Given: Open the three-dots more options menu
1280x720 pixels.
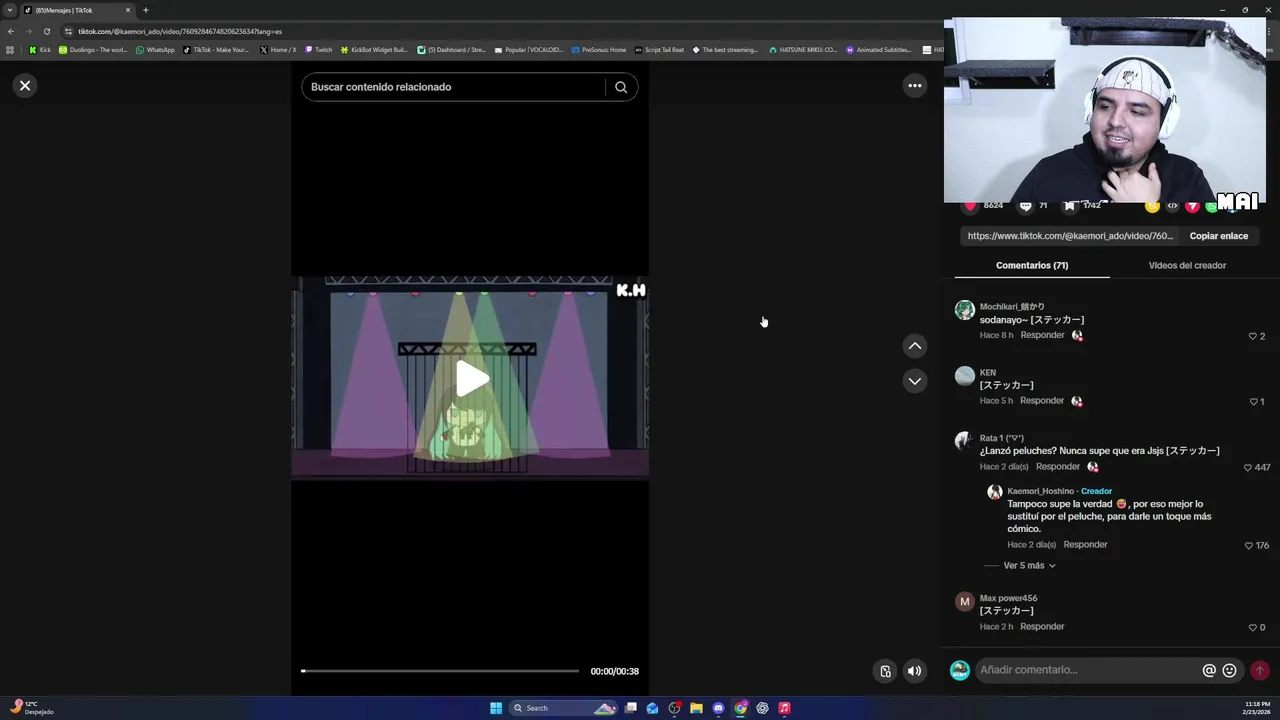Looking at the screenshot, I should coord(914,86).
